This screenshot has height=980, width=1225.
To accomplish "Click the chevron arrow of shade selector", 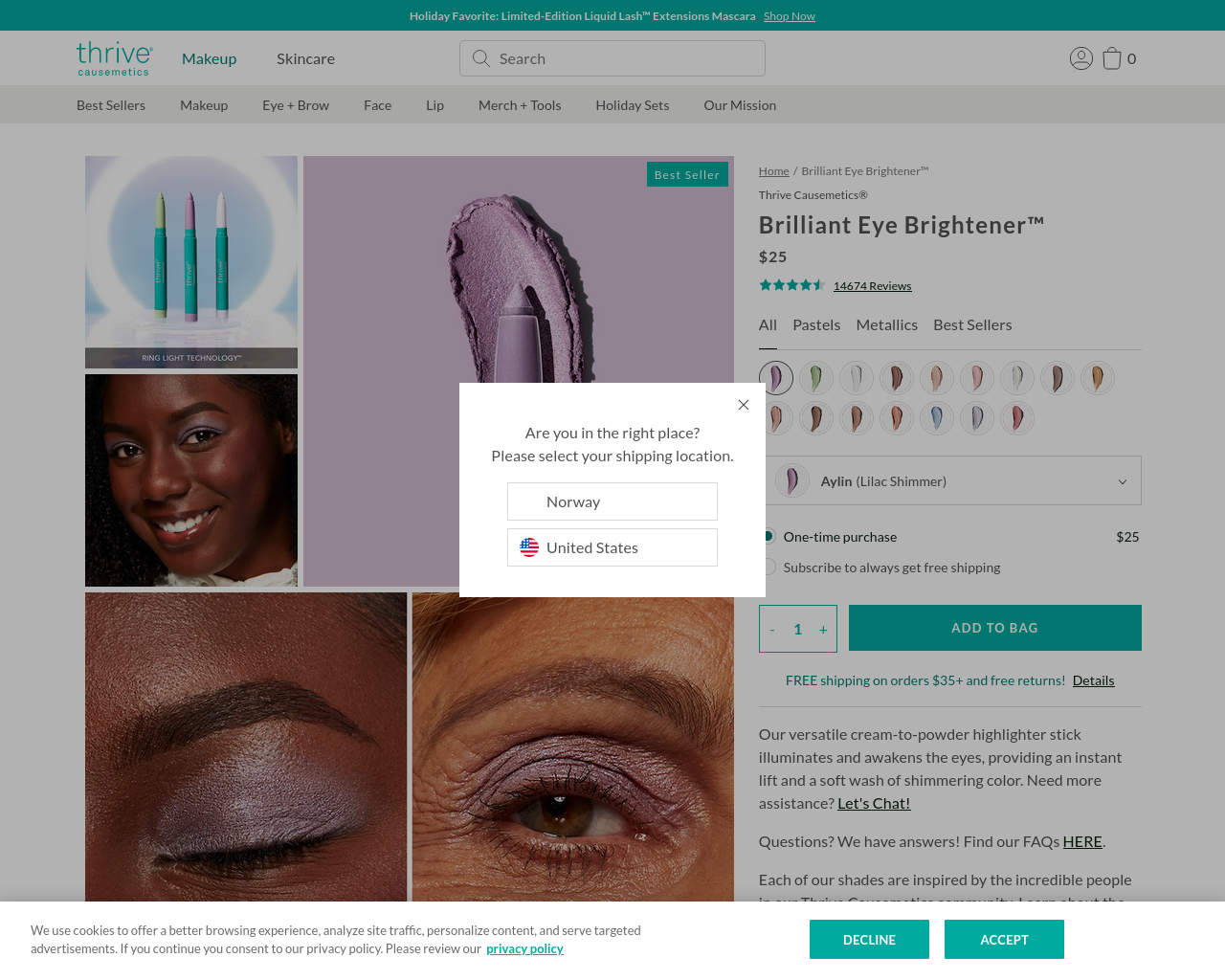I will 1123,481.
